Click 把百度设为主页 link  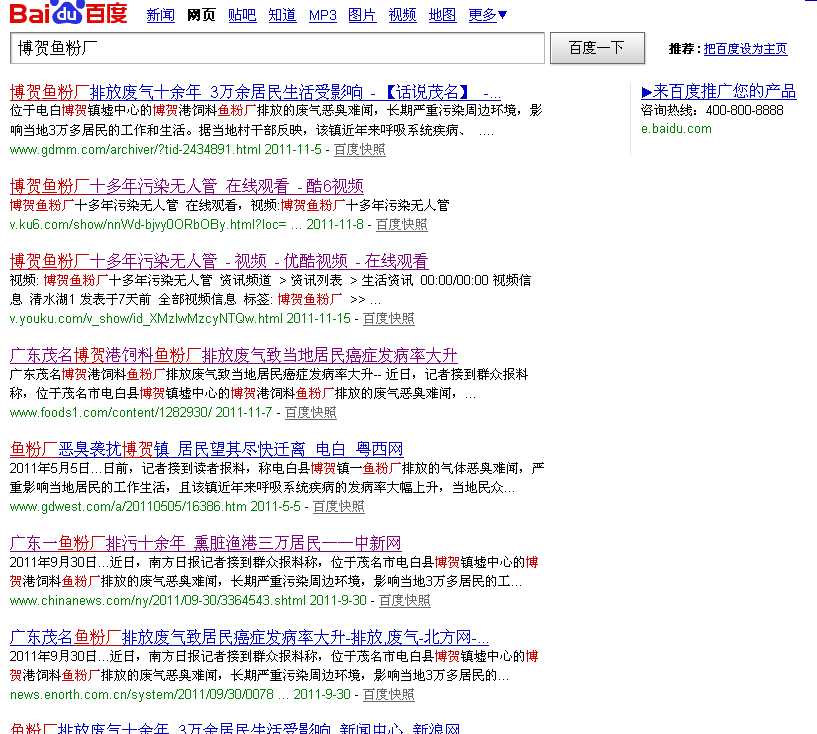click(x=745, y=49)
